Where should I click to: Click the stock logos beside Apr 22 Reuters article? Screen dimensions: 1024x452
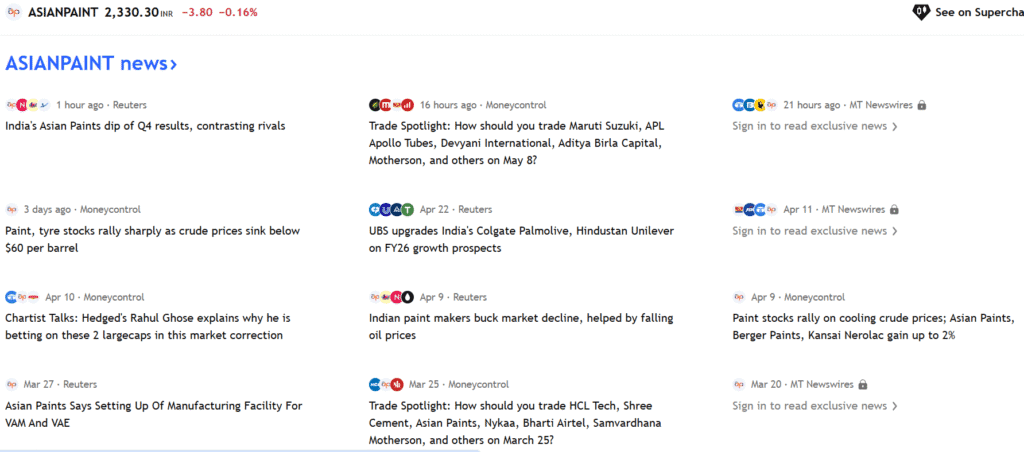tap(392, 210)
